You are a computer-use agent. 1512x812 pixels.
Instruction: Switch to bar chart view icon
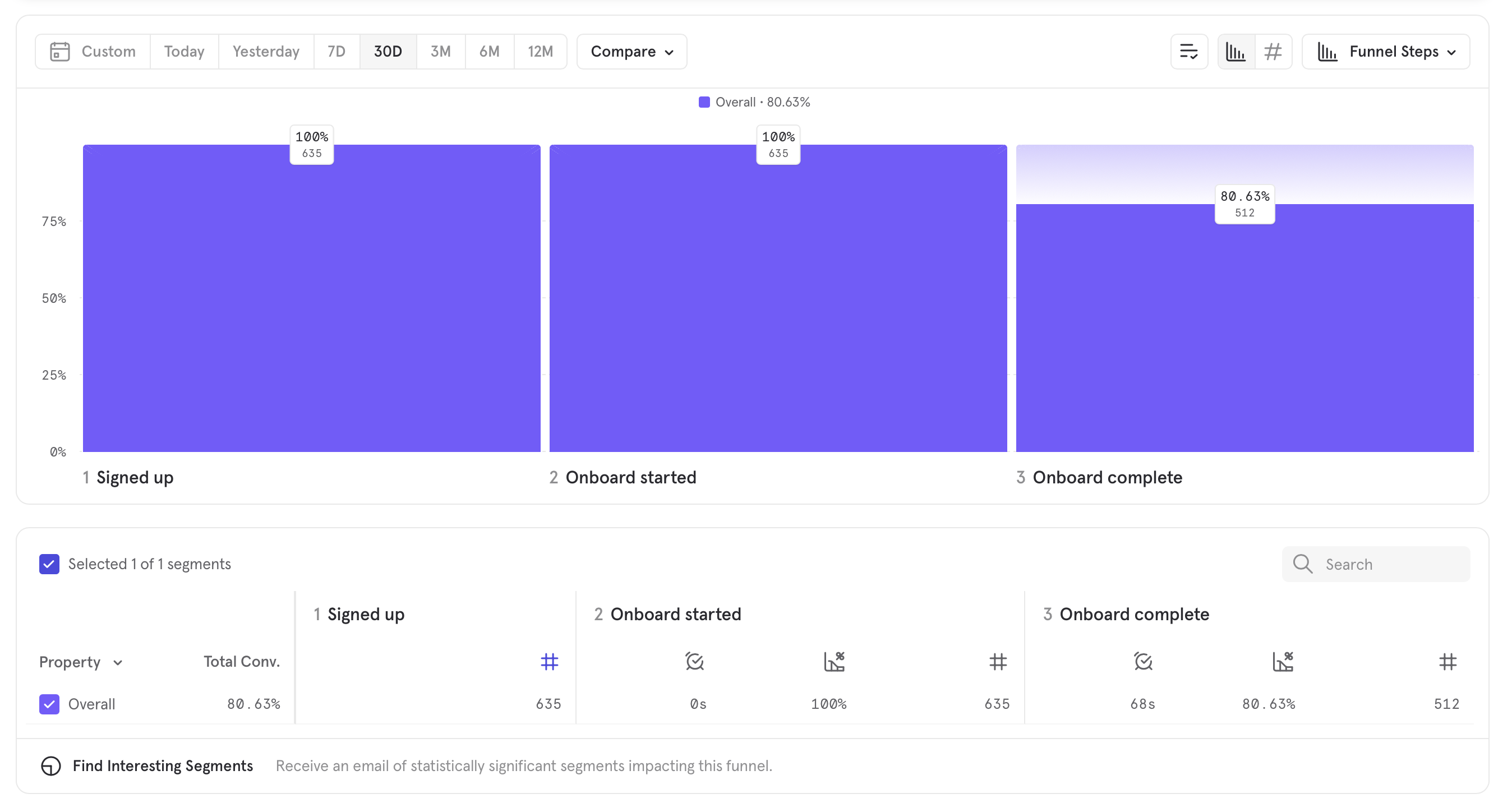pos(1236,52)
